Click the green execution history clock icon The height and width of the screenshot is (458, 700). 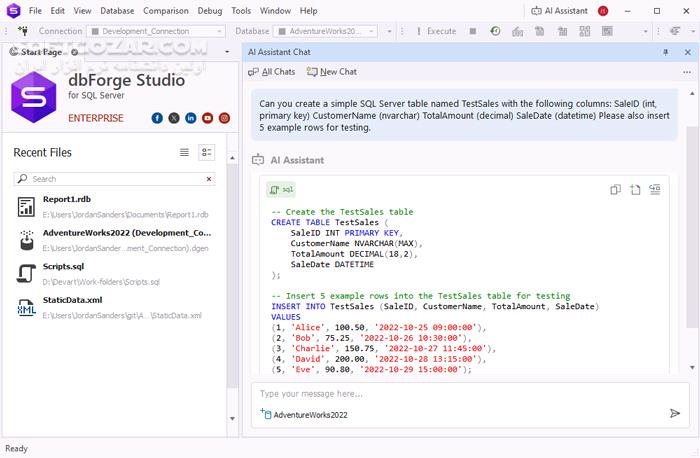495,31
